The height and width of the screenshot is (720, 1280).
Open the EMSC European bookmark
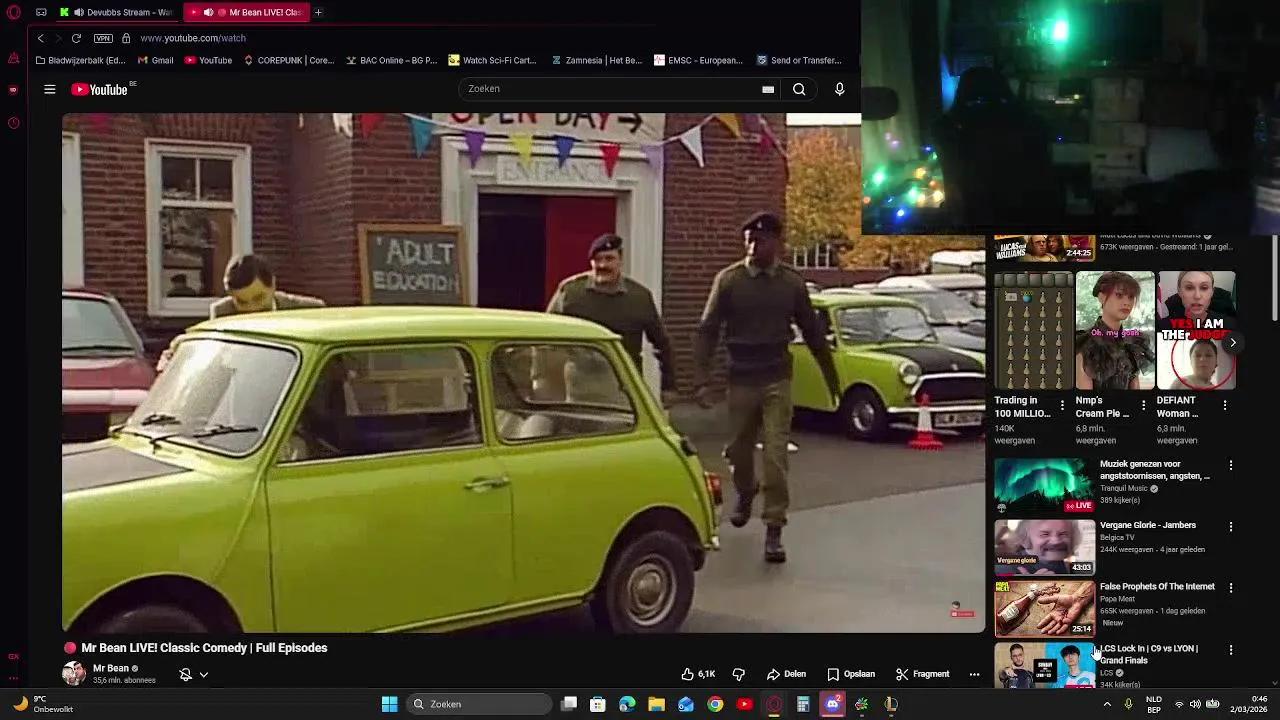[698, 60]
